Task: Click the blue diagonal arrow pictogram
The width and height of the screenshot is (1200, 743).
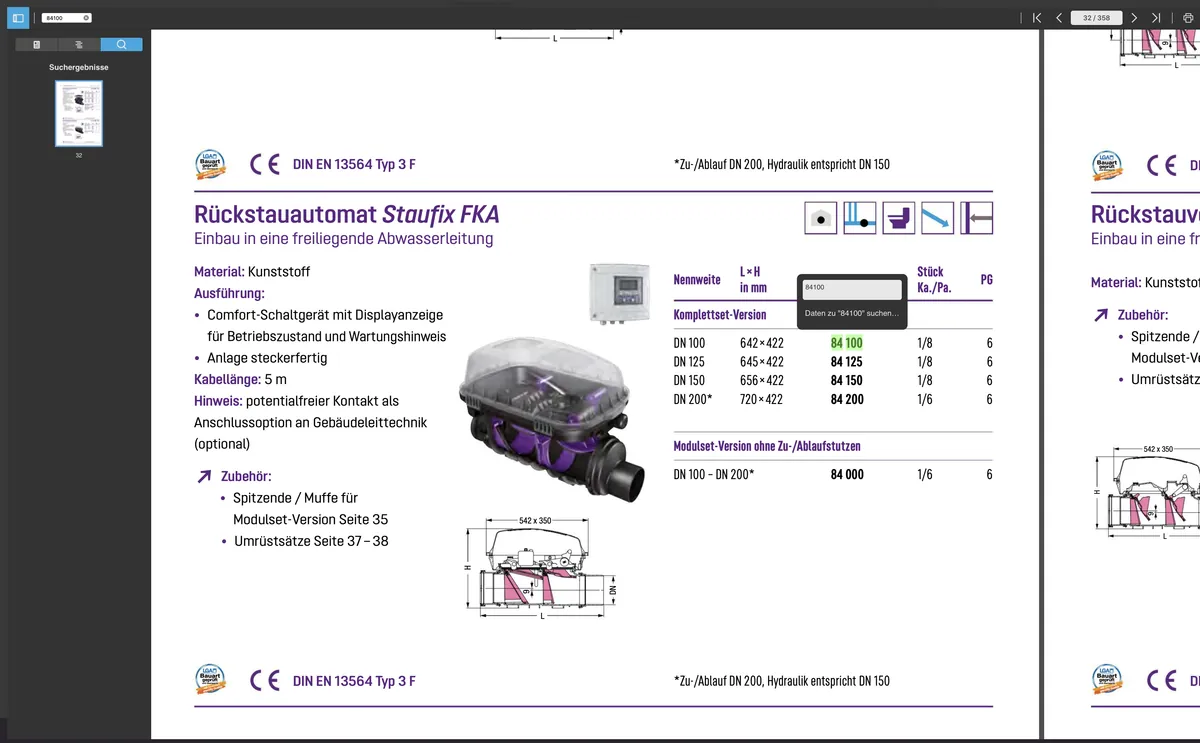Action: pyautogui.click(x=938, y=217)
